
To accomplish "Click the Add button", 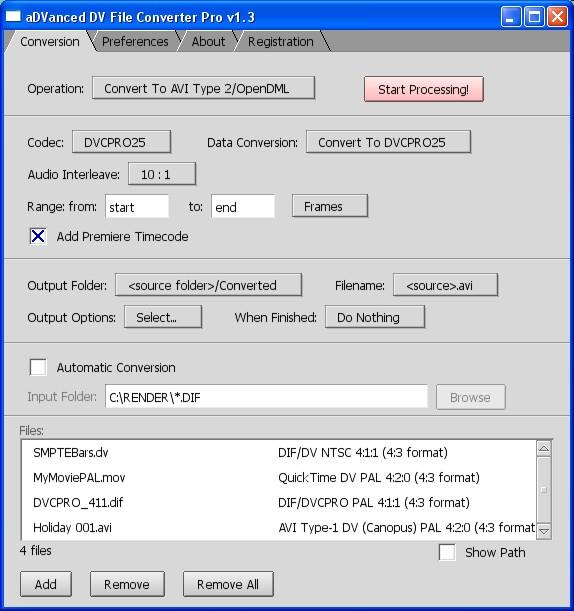I will click(46, 584).
